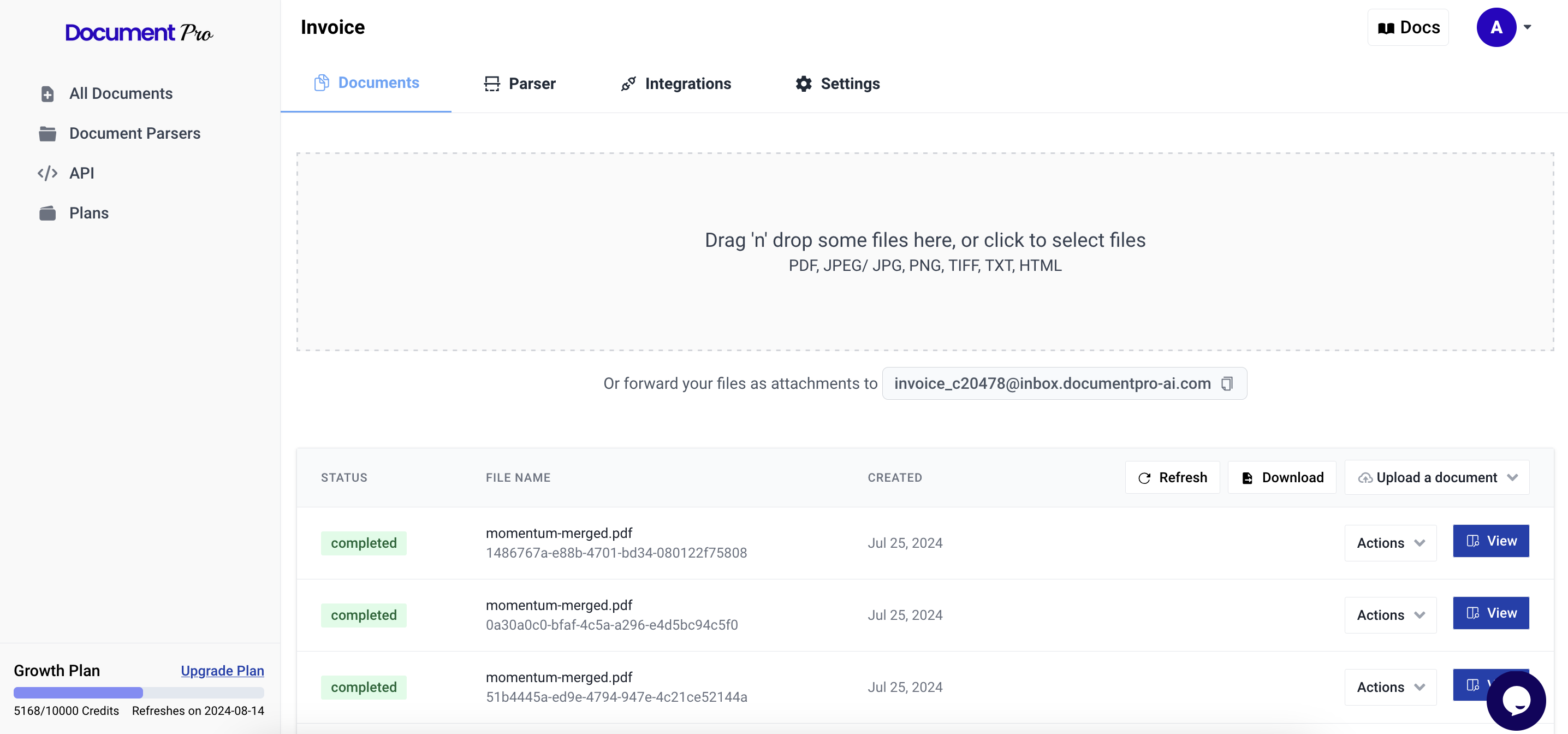Go to Document Parsers section
Viewport: 1568px width, 734px height.
coord(134,133)
